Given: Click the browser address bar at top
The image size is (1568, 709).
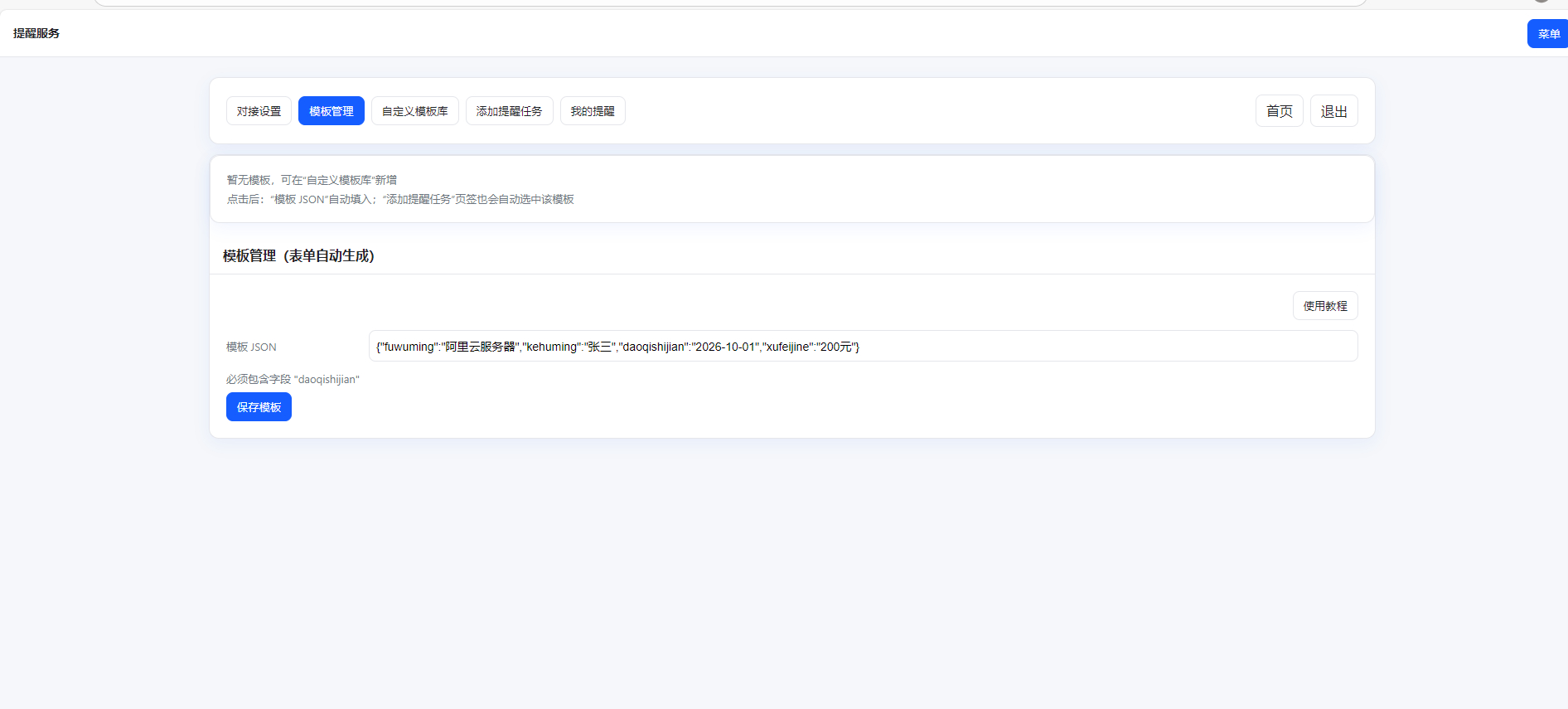Looking at the screenshot, I should [x=729, y=2].
